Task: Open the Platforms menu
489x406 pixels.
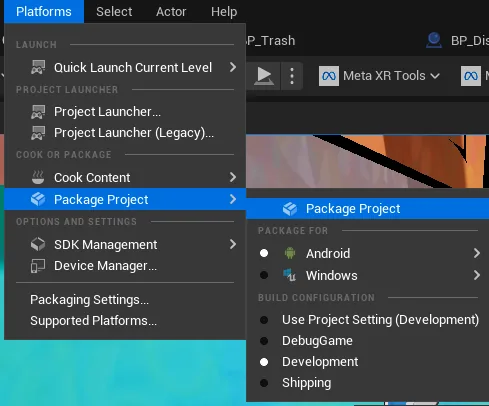Action: tap(44, 12)
